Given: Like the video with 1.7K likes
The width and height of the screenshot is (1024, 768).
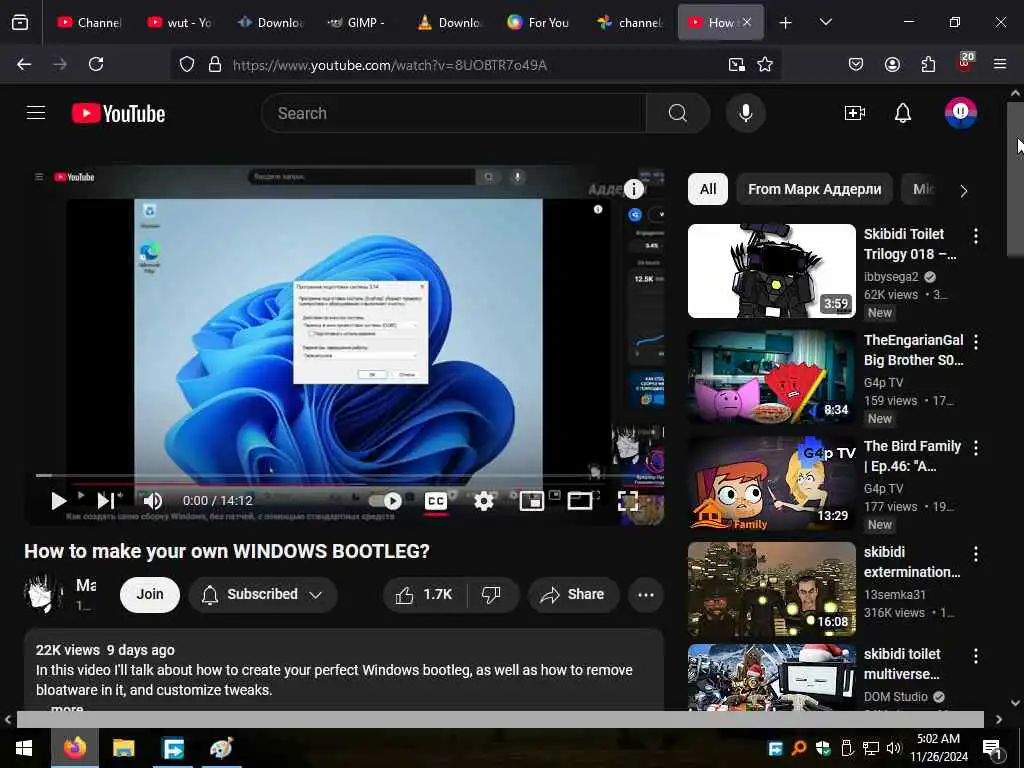Looking at the screenshot, I should coord(424,594).
